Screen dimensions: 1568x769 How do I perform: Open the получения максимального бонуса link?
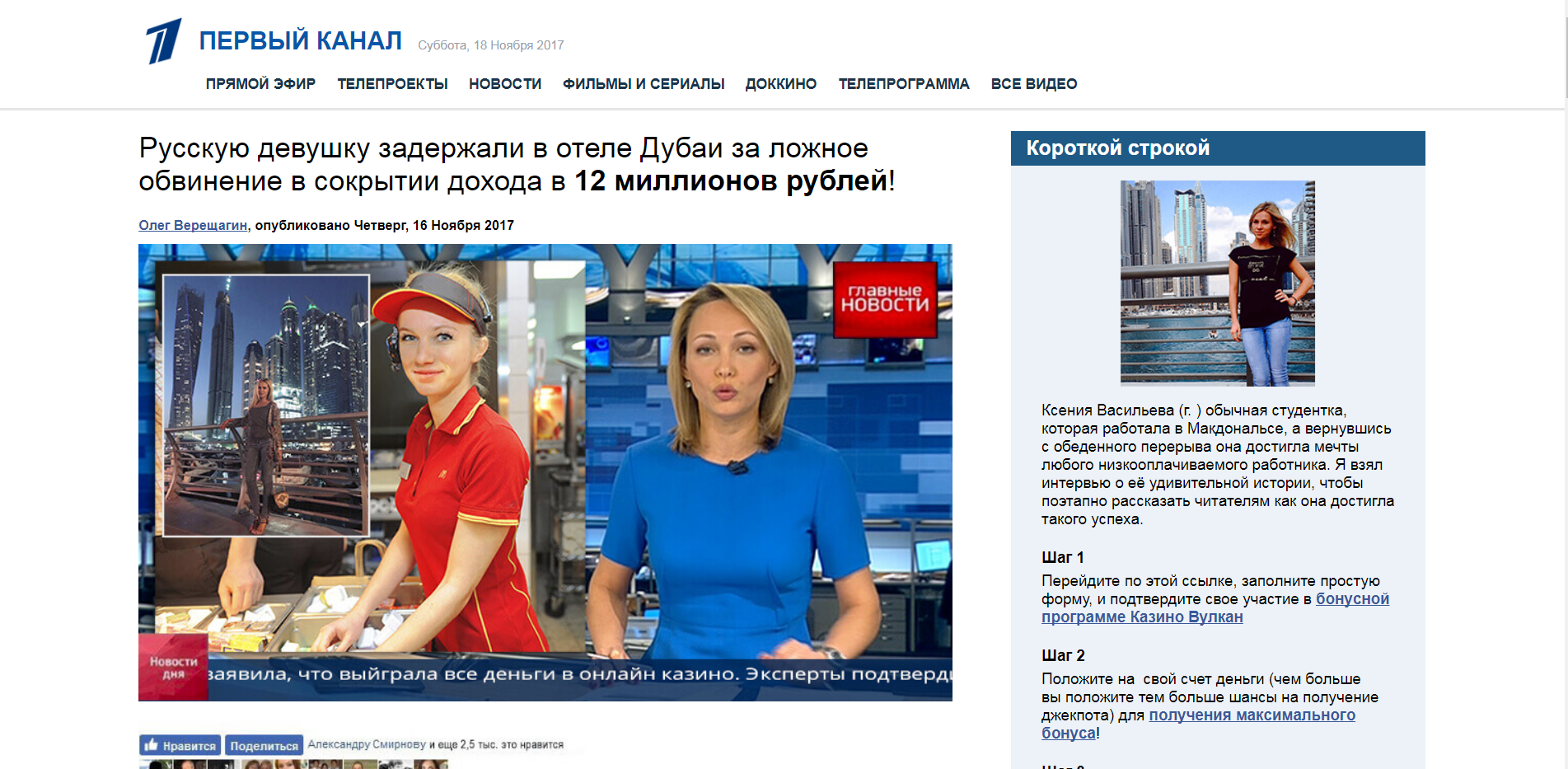point(1199,724)
